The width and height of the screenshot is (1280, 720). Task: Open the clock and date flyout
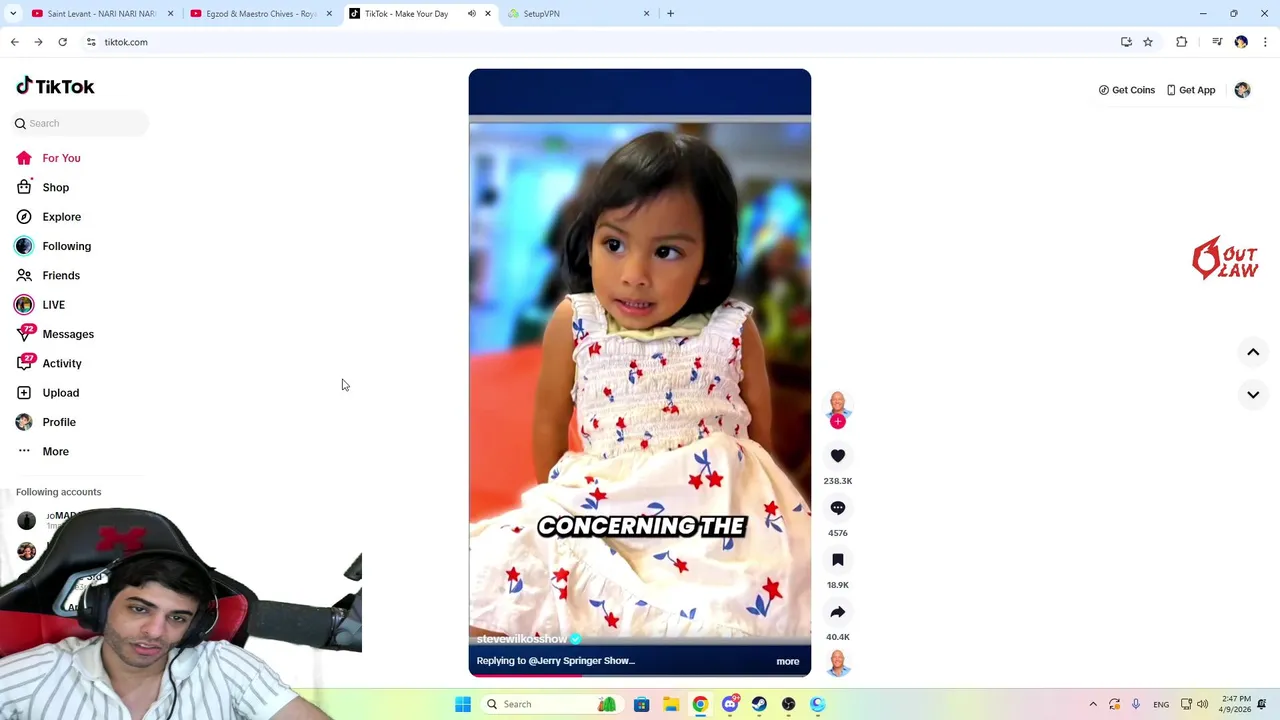coord(1235,704)
